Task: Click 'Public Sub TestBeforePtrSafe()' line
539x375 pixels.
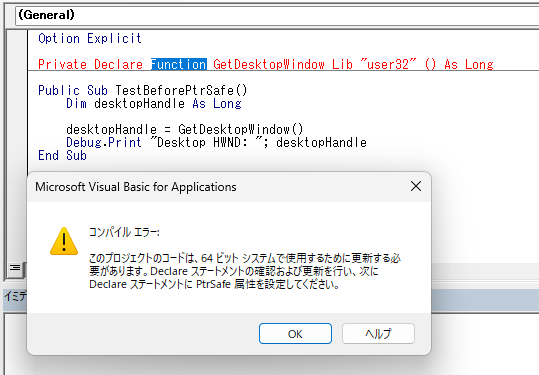Action: point(143,90)
